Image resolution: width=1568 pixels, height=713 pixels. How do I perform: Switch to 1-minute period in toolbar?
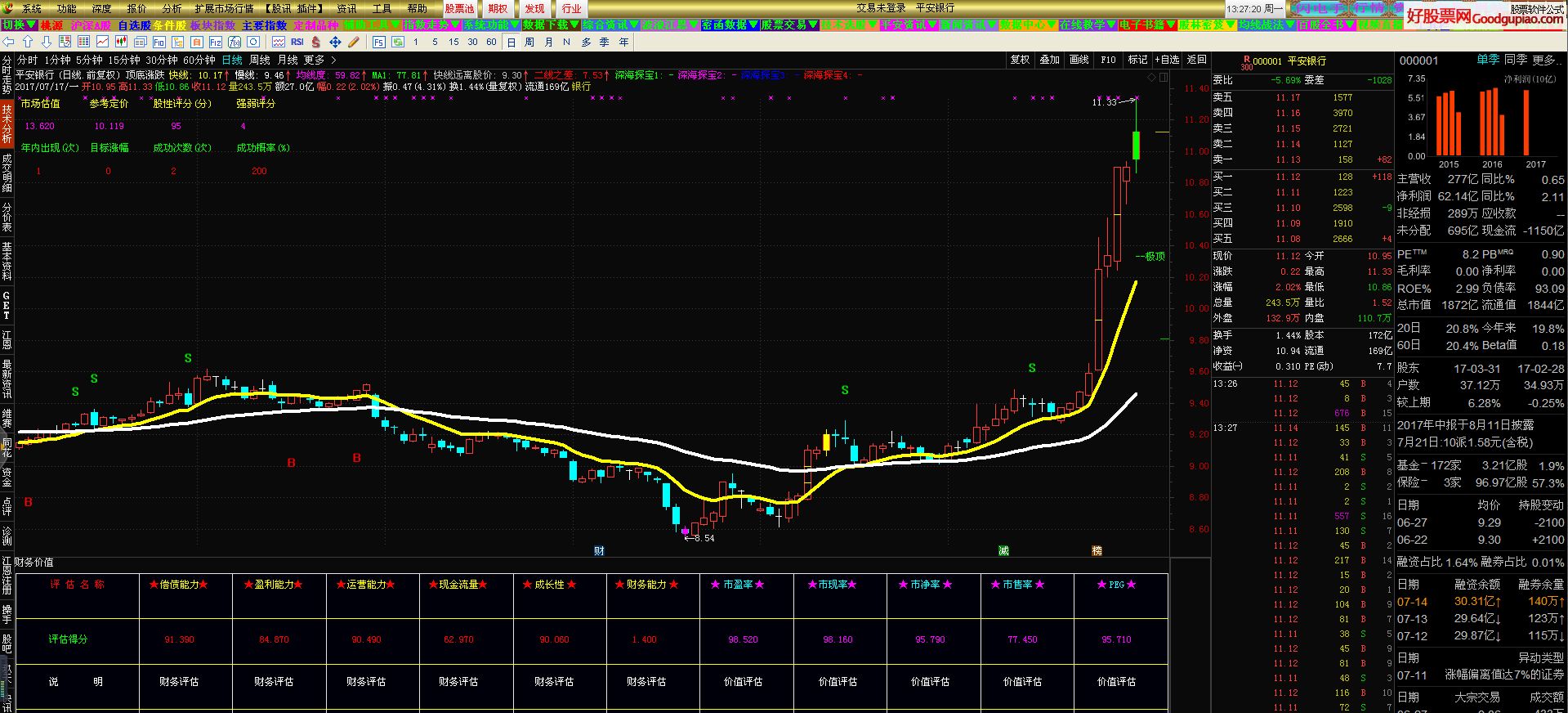416,42
